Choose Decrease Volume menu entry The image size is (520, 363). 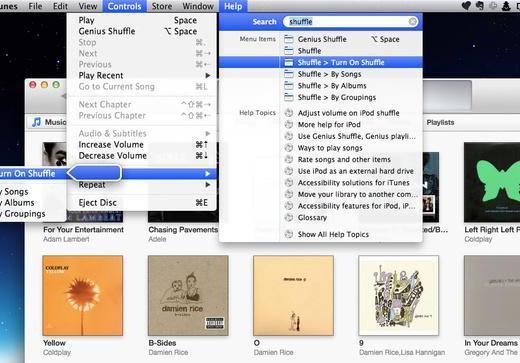[142, 156]
